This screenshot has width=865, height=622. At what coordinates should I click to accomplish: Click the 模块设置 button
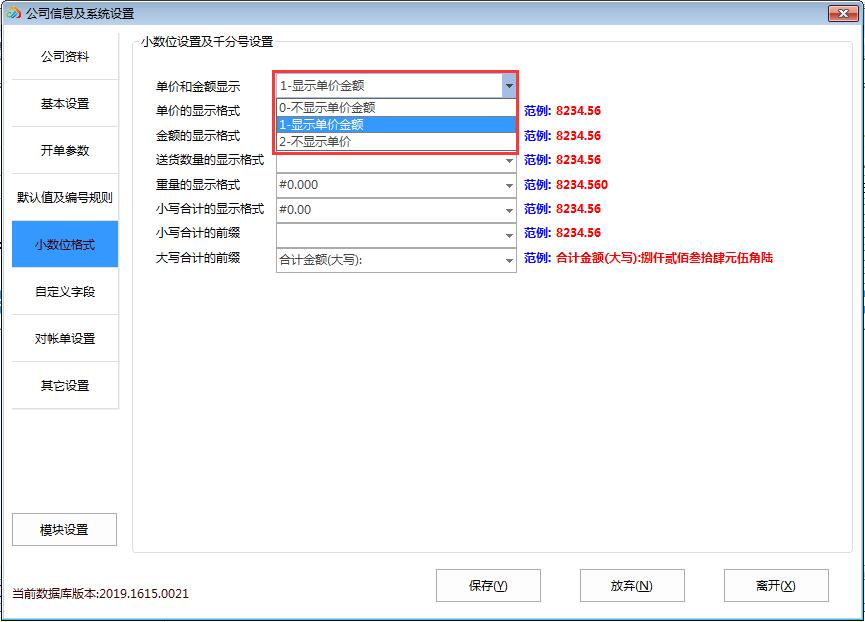65,529
